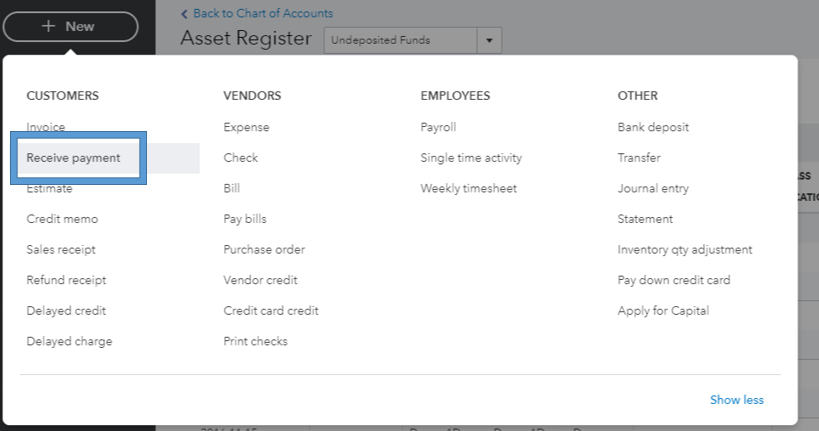The width and height of the screenshot is (819, 431).
Task: Open Payroll under Employees
Action: click(438, 127)
